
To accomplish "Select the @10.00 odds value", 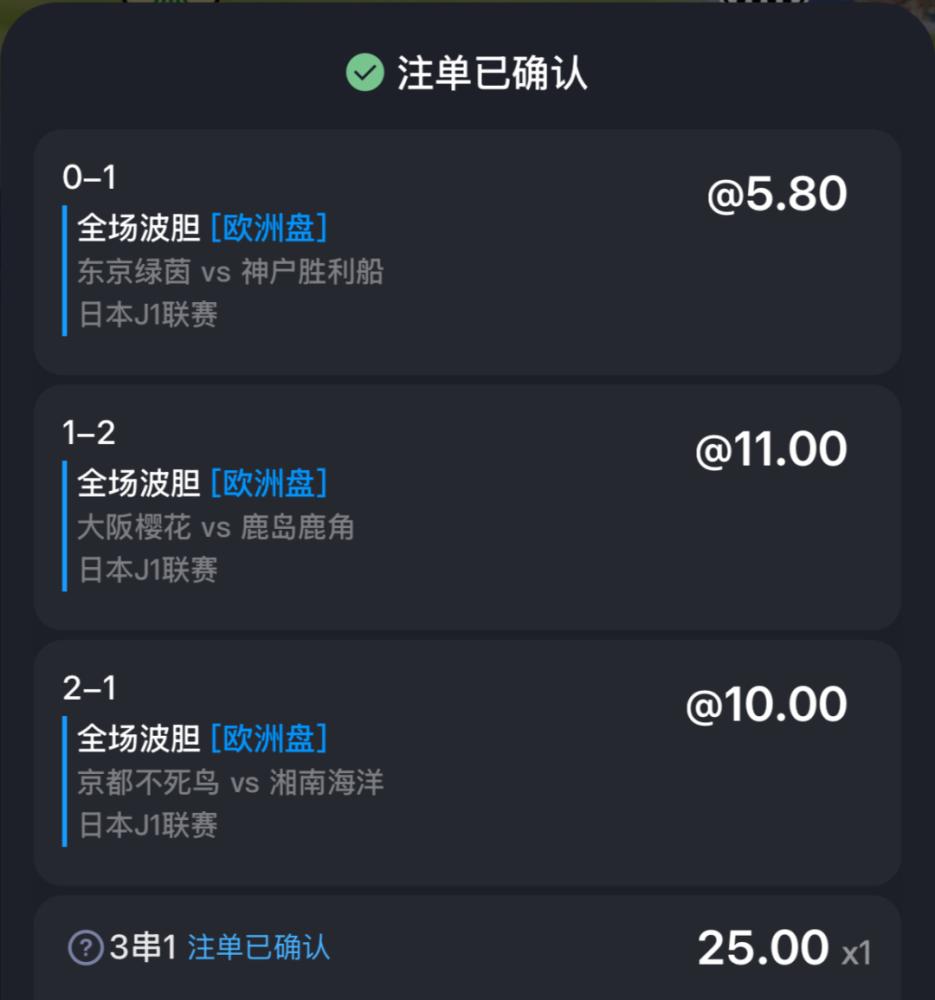I will coord(767,704).
